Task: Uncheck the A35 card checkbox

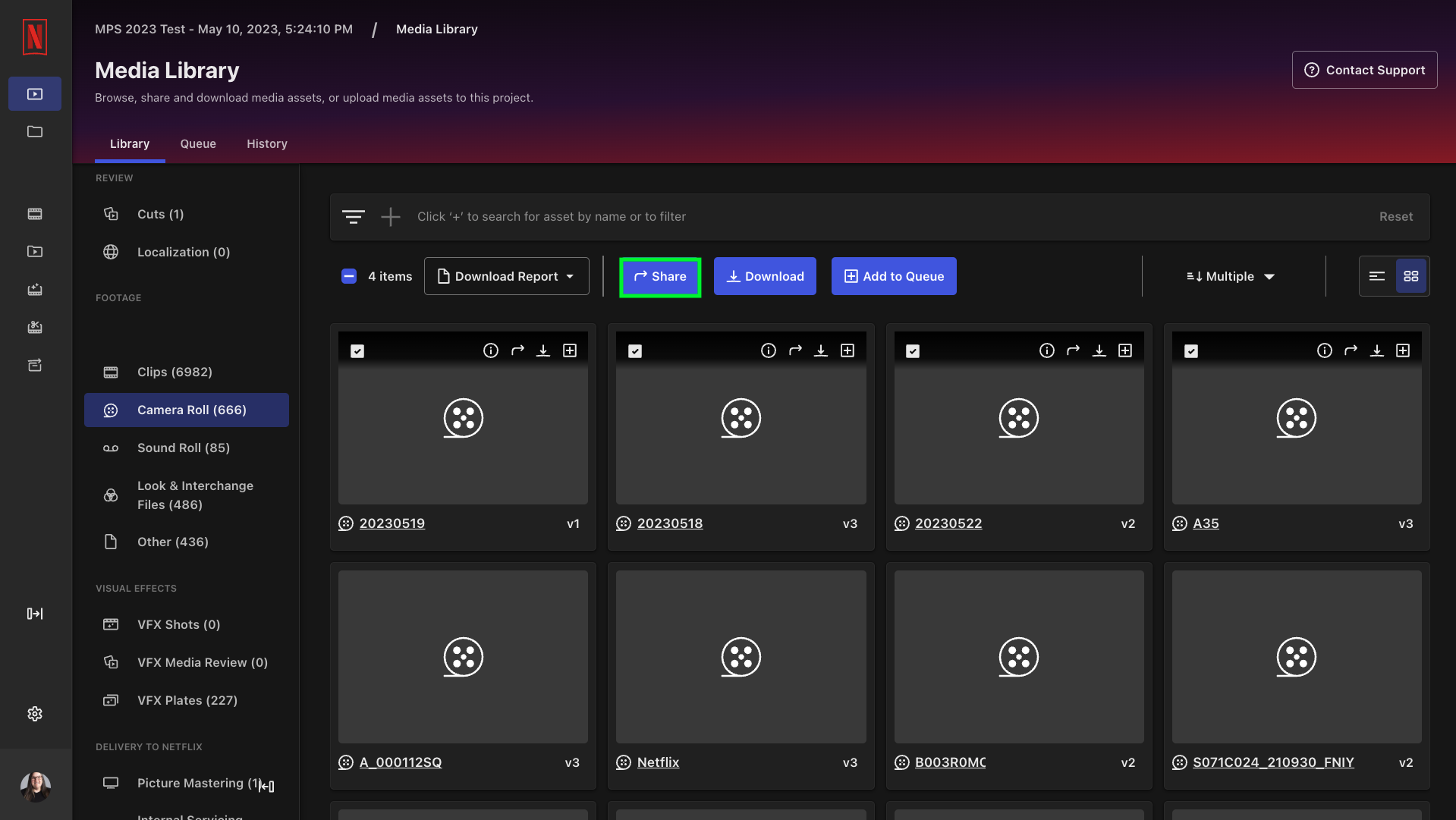Action: point(1191,351)
